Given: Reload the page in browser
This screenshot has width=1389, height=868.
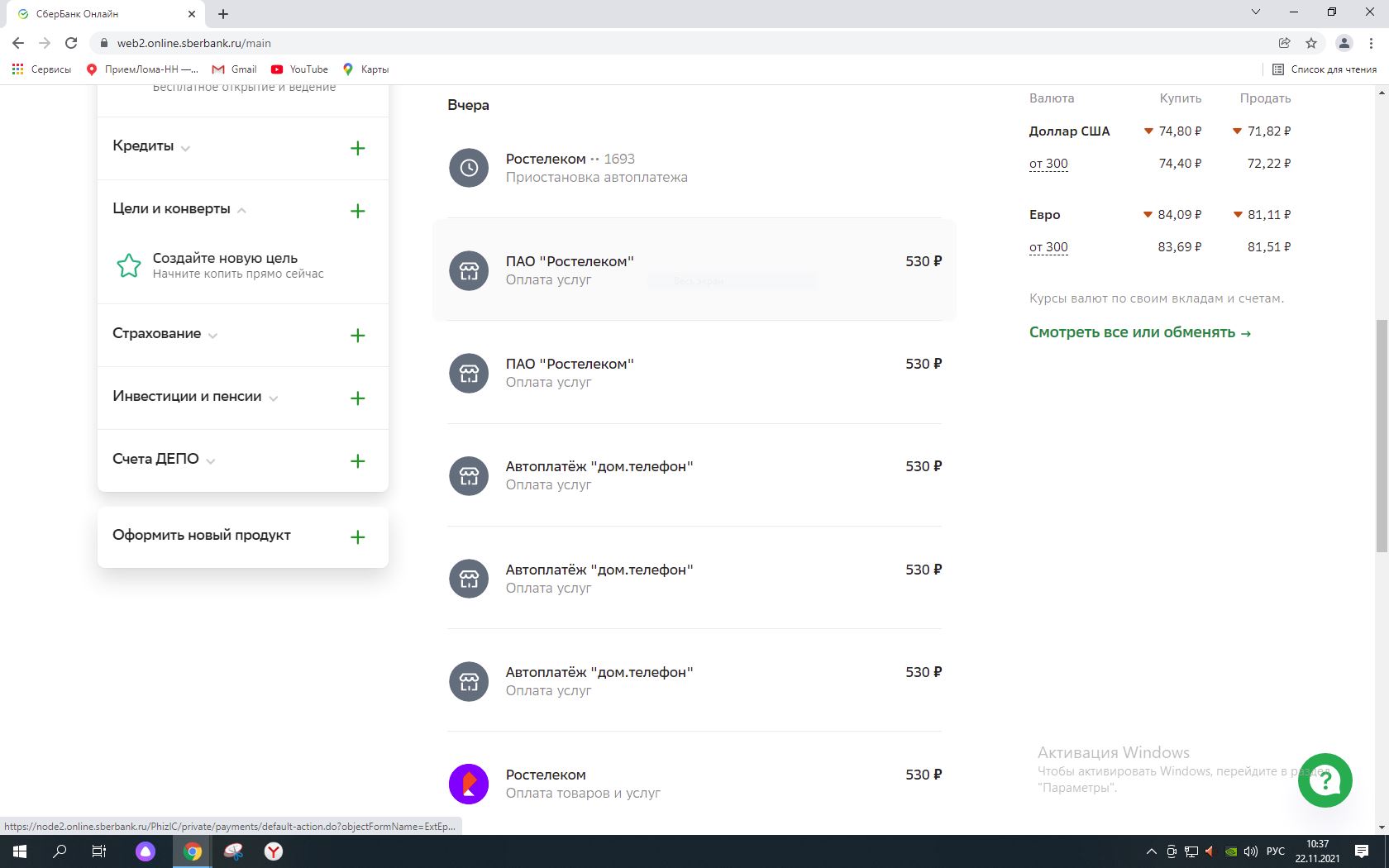Looking at the screenshot, I should point(71,43).
